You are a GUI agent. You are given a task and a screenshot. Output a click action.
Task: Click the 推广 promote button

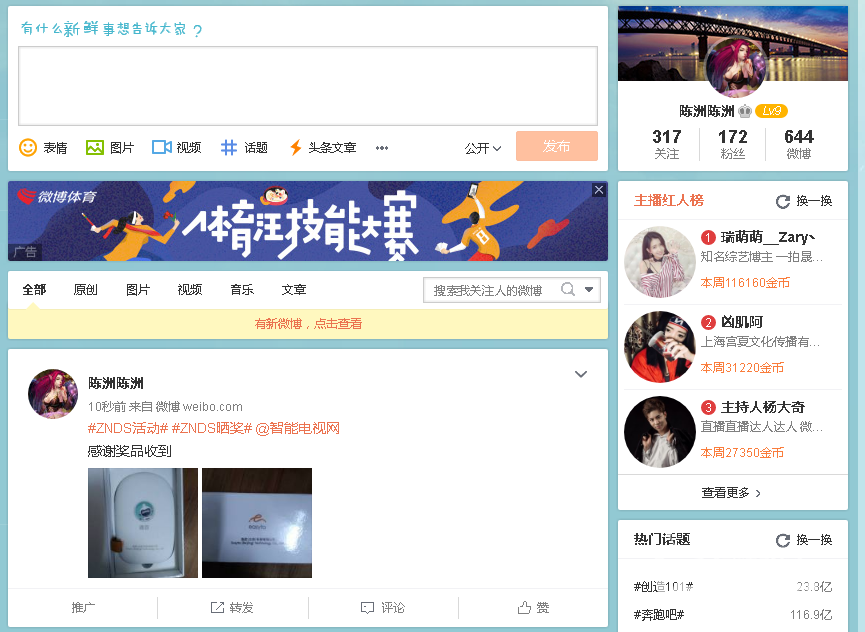tap(83, 607)
